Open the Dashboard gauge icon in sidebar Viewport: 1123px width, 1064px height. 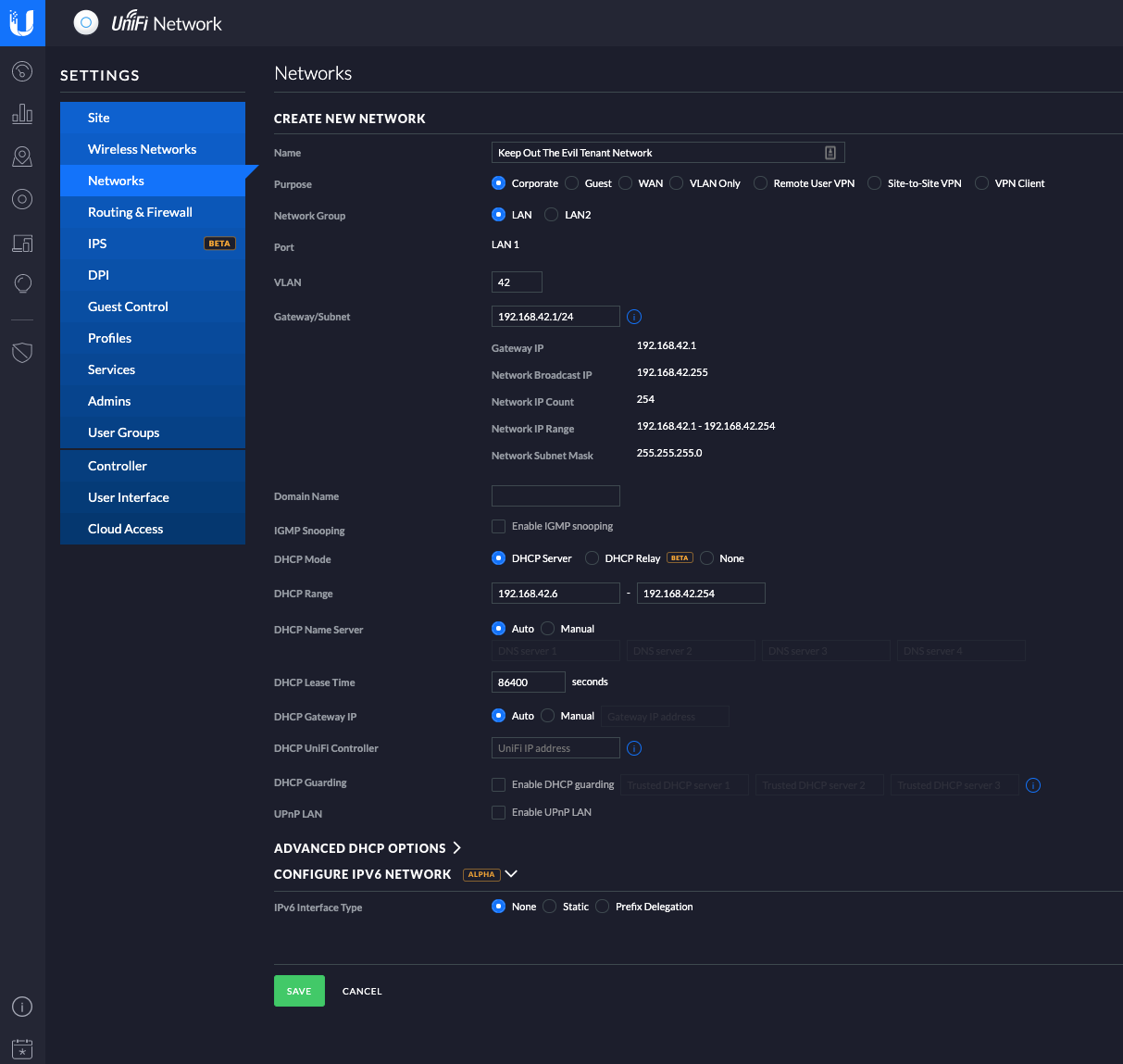(x=22, y=71)
